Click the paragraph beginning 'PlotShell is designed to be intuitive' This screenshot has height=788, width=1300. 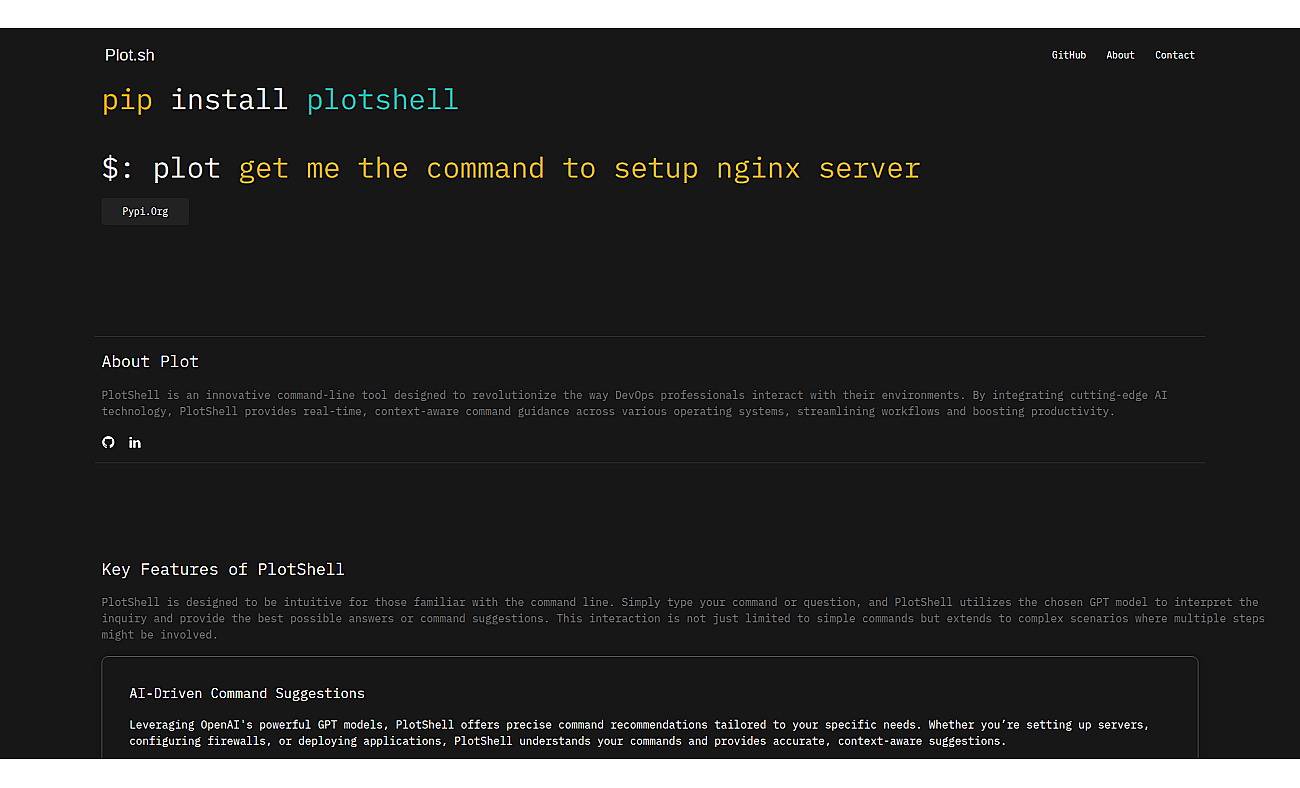(683, 618)
